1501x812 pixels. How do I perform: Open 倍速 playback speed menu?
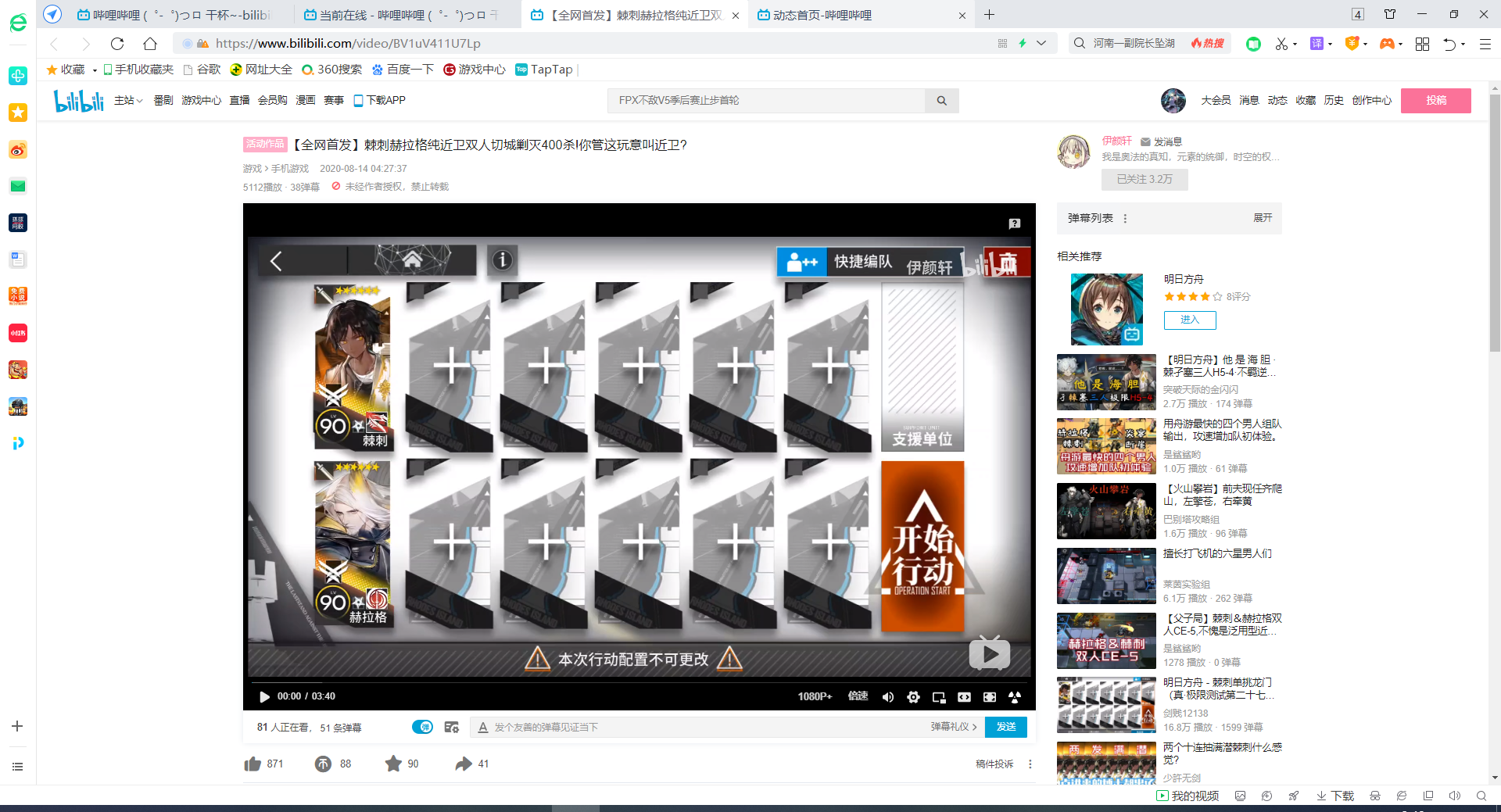(858, 696)
